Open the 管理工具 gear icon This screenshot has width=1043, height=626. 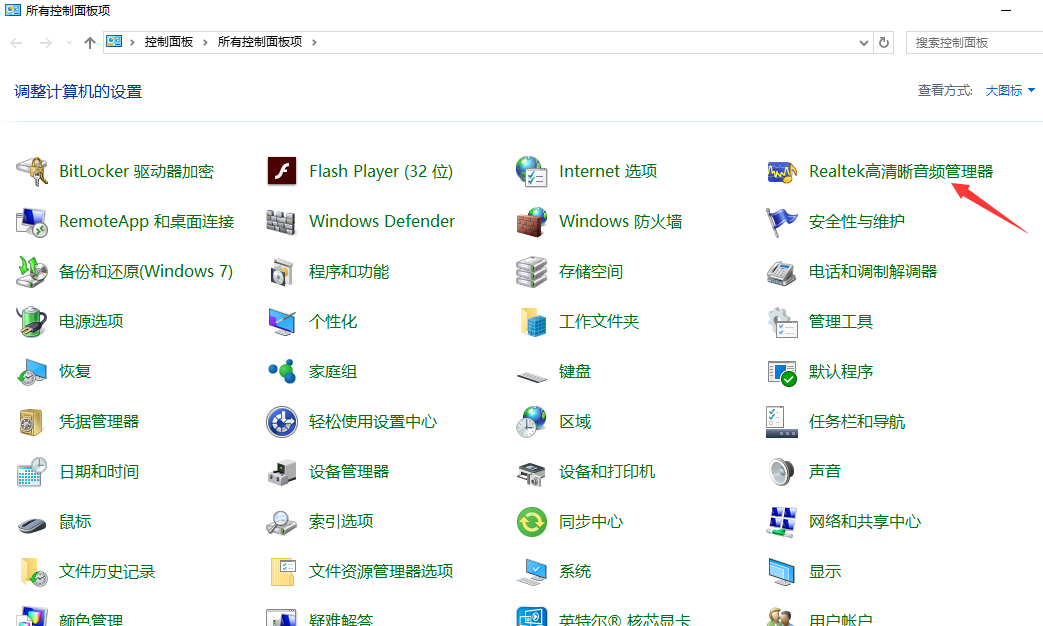pos(782,321)
